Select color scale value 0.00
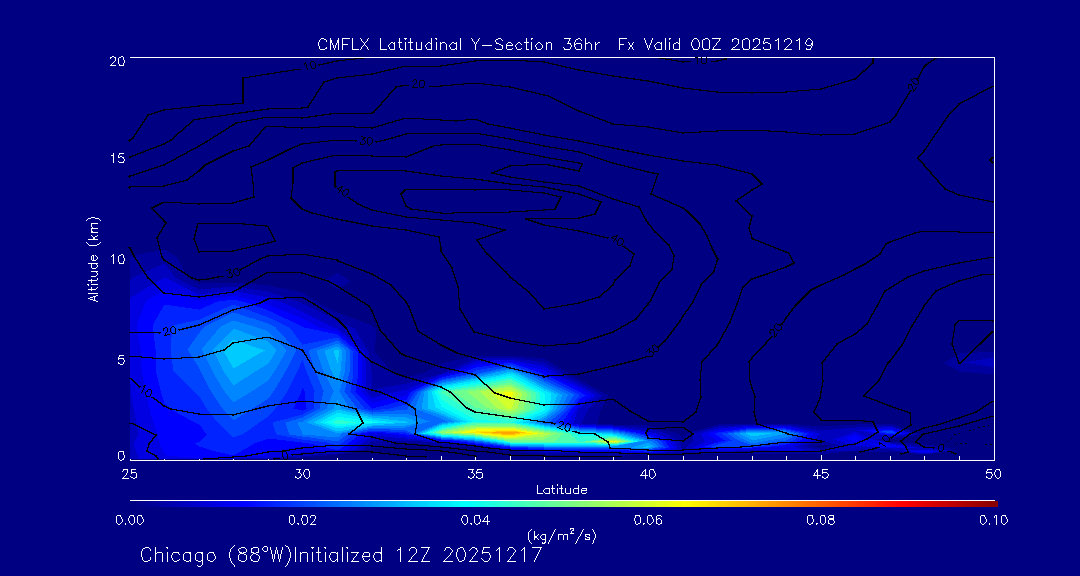The image size is (1080, 576). [129, 520]
